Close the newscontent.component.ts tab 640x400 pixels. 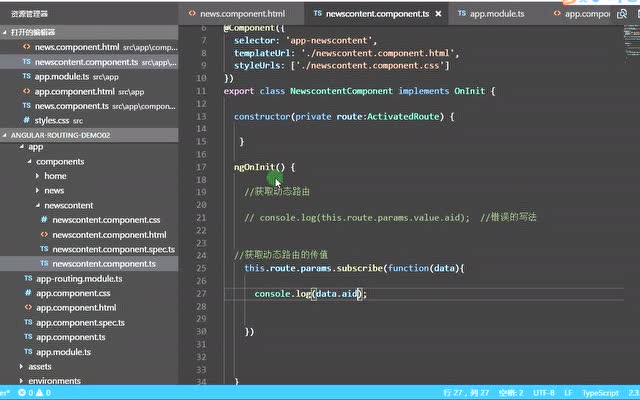438,14
